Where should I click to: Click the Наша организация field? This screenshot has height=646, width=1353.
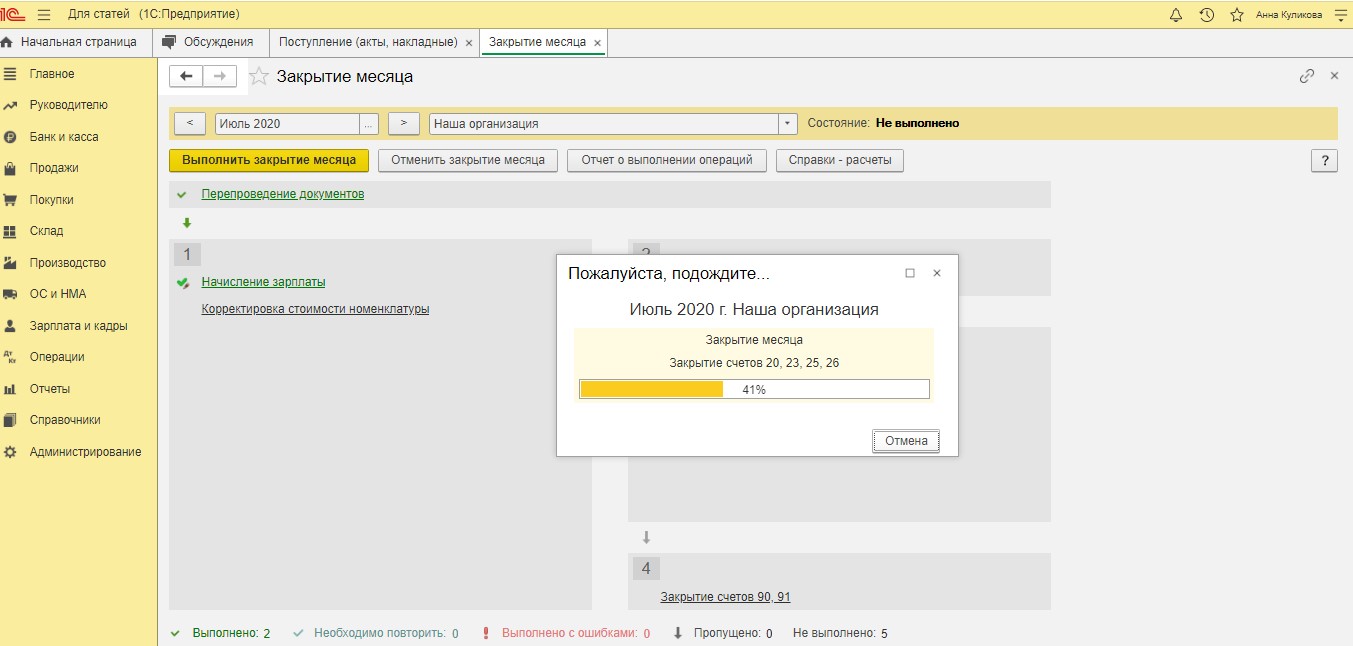point(604,124)
